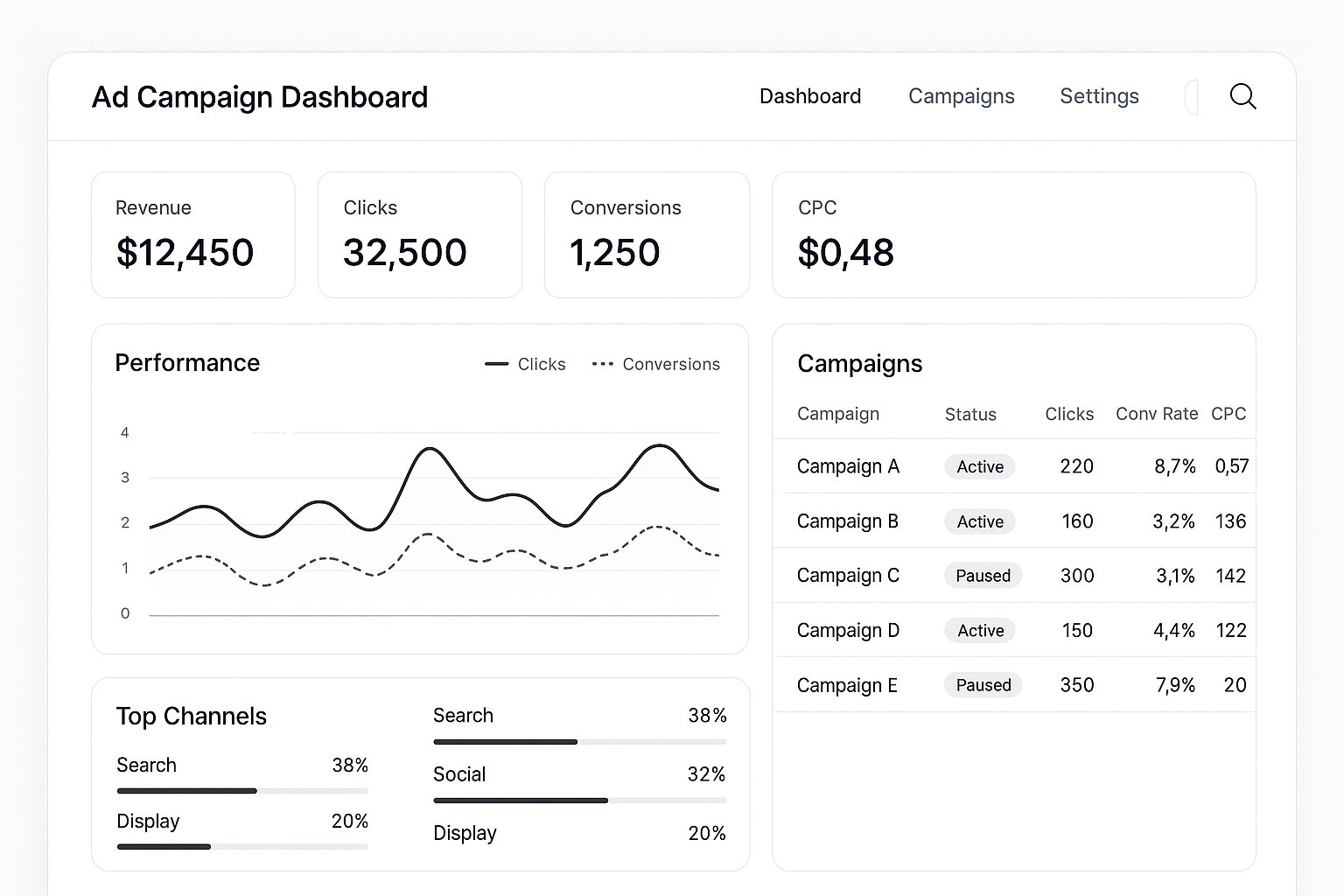Switch to the Campaigns nav tab
1344x896 pixels.
click(961, 96)
